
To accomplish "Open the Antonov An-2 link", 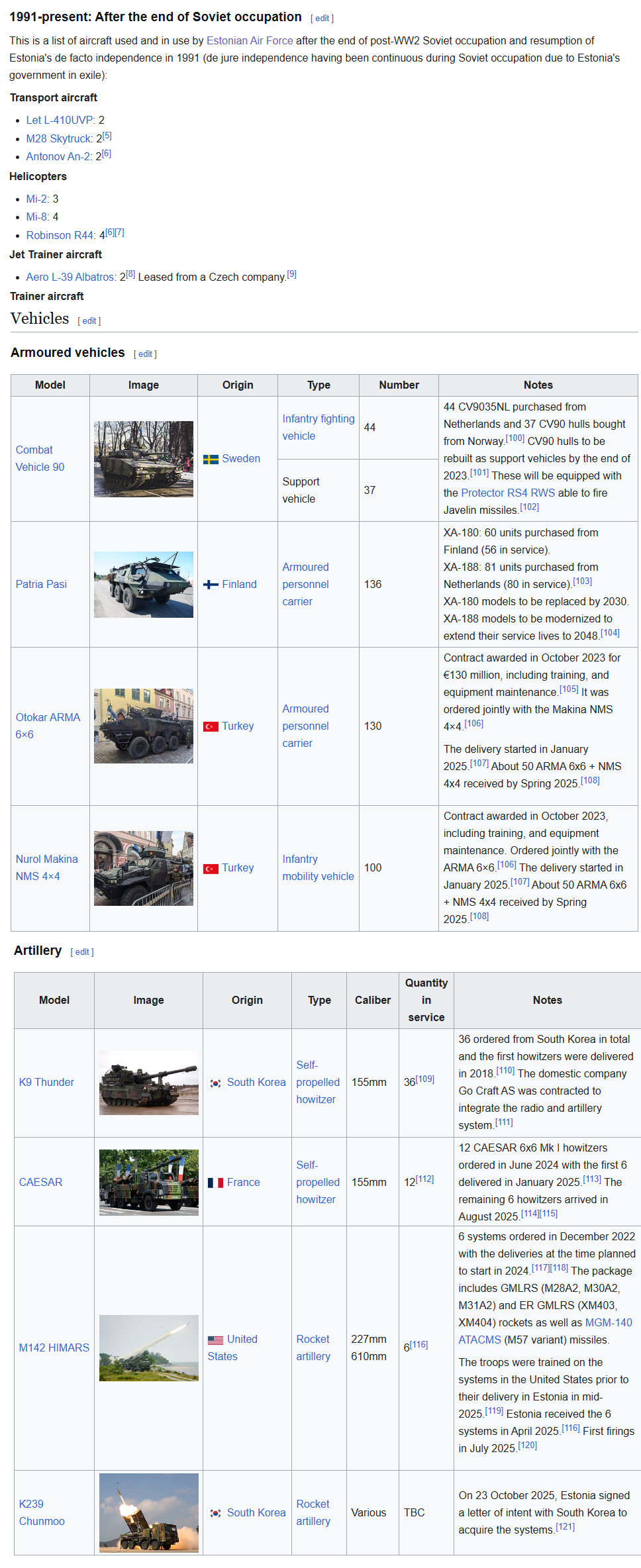I will [x=58, y=156].
